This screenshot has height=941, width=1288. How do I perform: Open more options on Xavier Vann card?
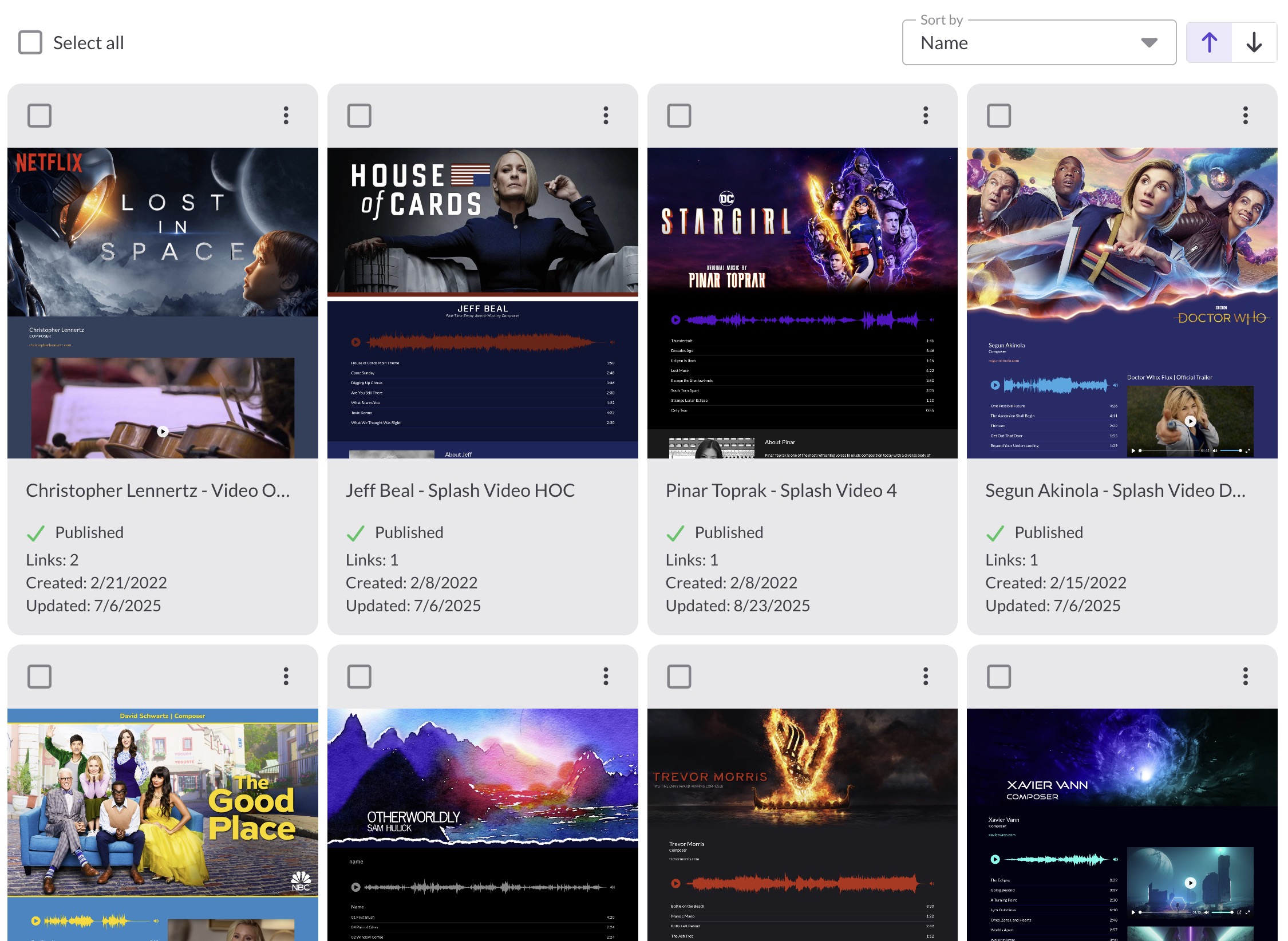[x=1245, y=677]
